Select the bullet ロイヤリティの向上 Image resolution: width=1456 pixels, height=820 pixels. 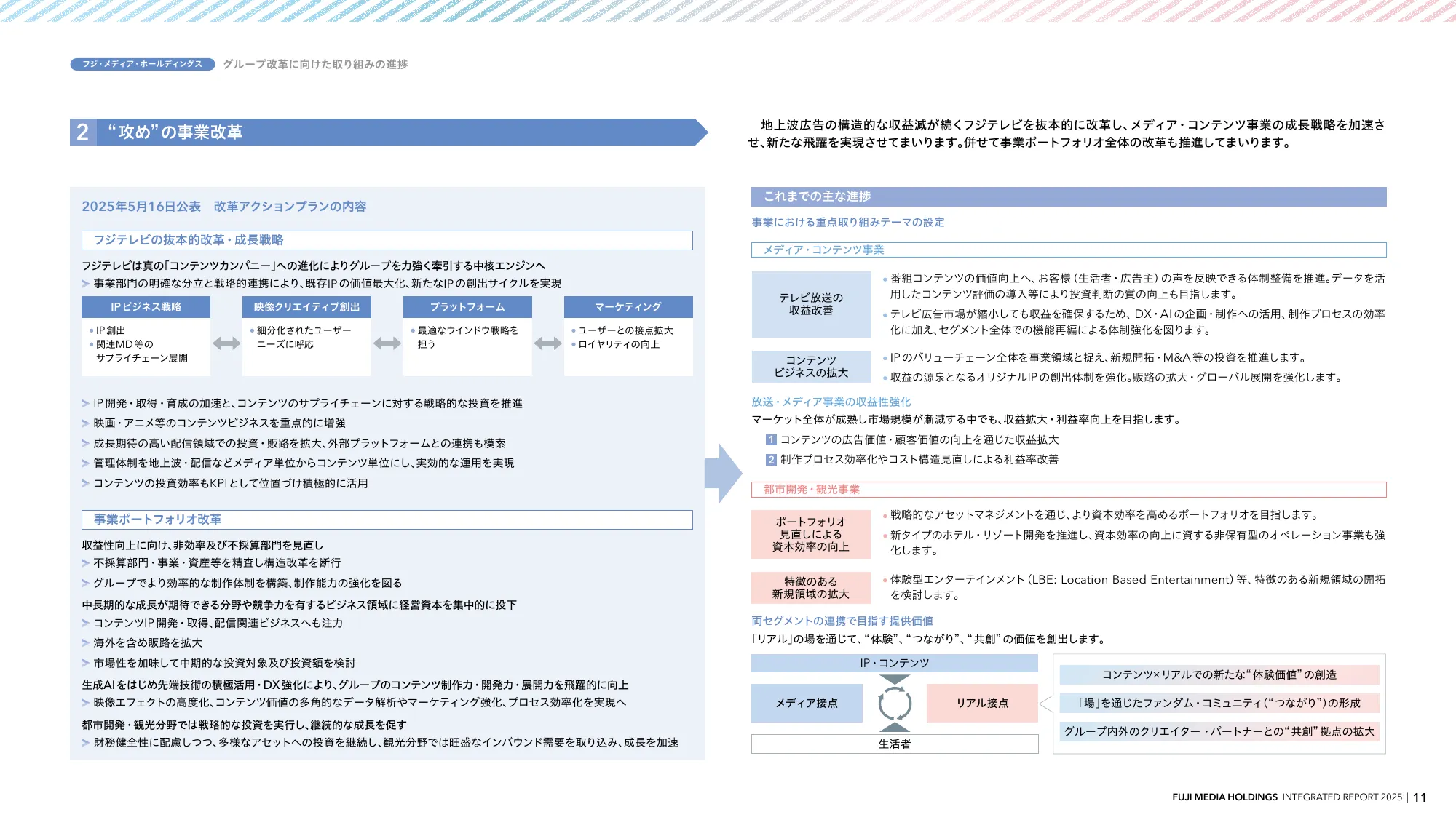point(616,345)
